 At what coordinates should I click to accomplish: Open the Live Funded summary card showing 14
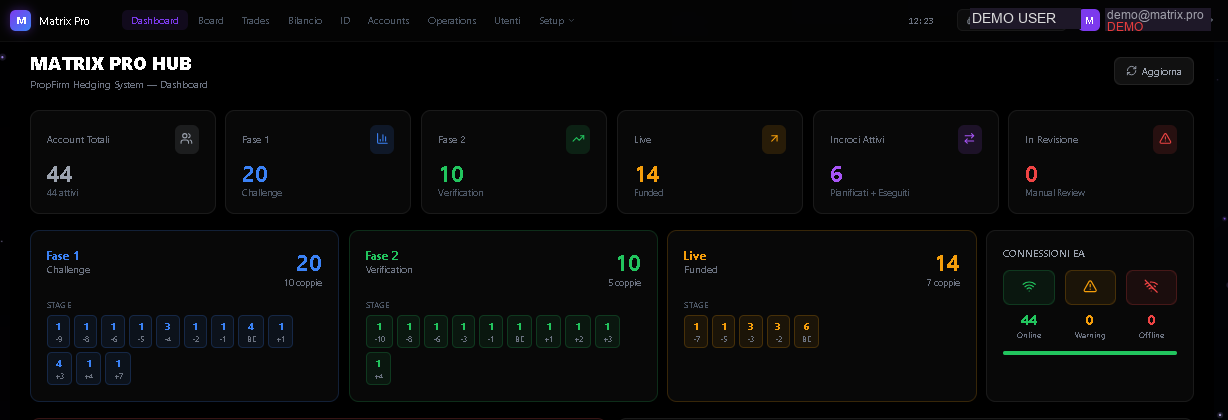point(710,162)
